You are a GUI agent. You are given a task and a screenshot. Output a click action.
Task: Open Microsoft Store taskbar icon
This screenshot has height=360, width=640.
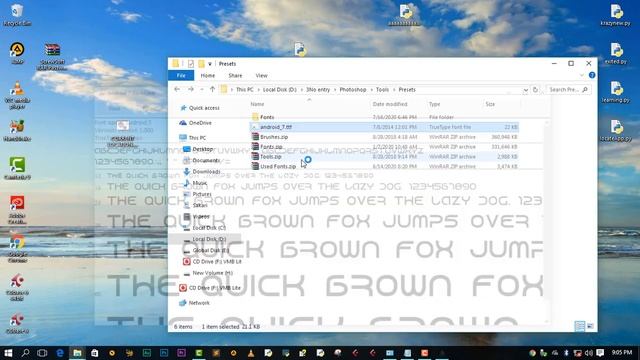click(x=95, y=353)
